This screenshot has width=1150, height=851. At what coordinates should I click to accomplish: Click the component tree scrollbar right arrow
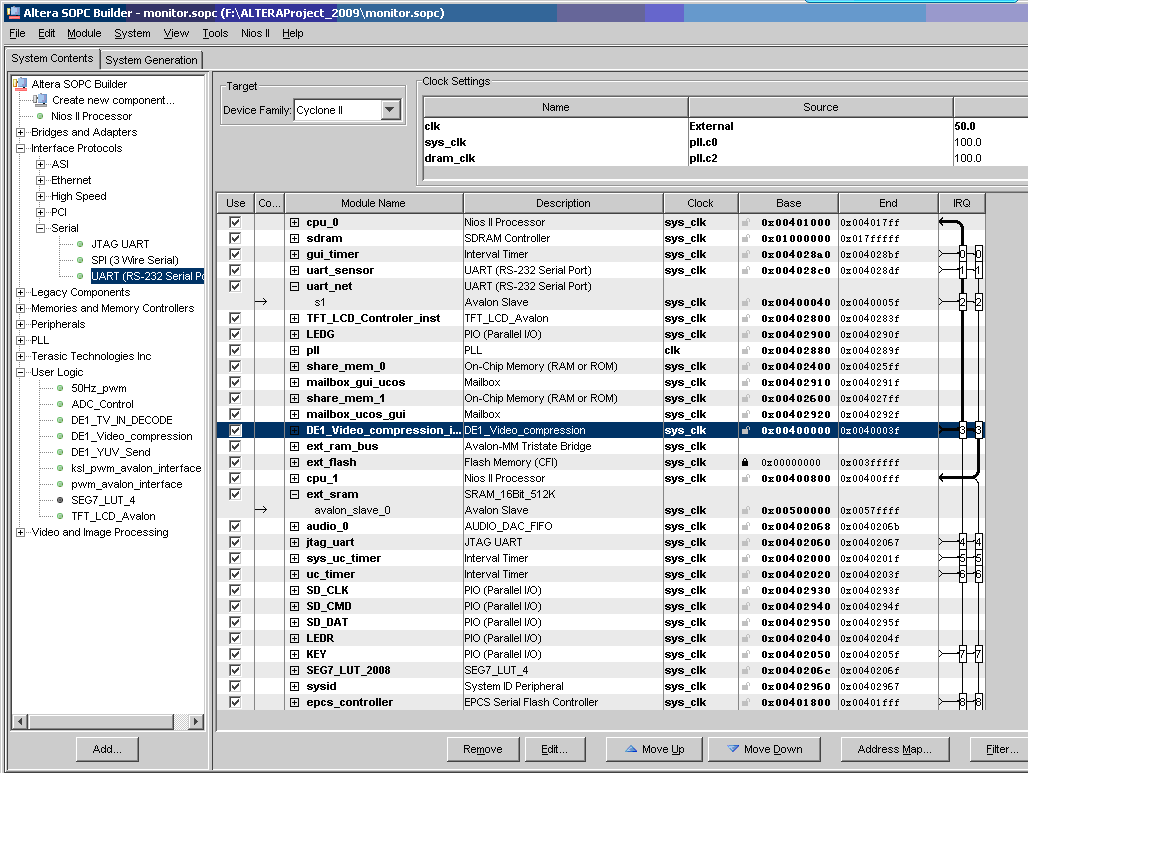point(195,721)
